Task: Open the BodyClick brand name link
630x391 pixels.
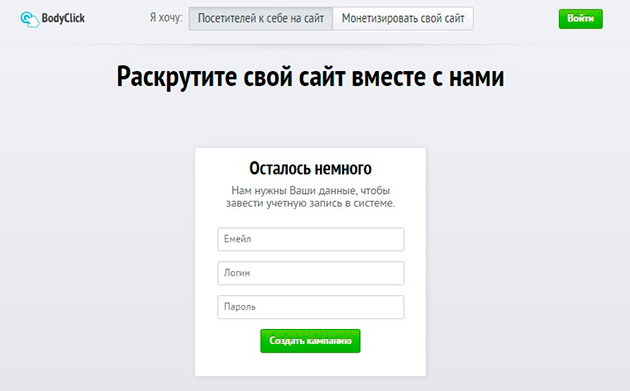Action: pos(63,18)
